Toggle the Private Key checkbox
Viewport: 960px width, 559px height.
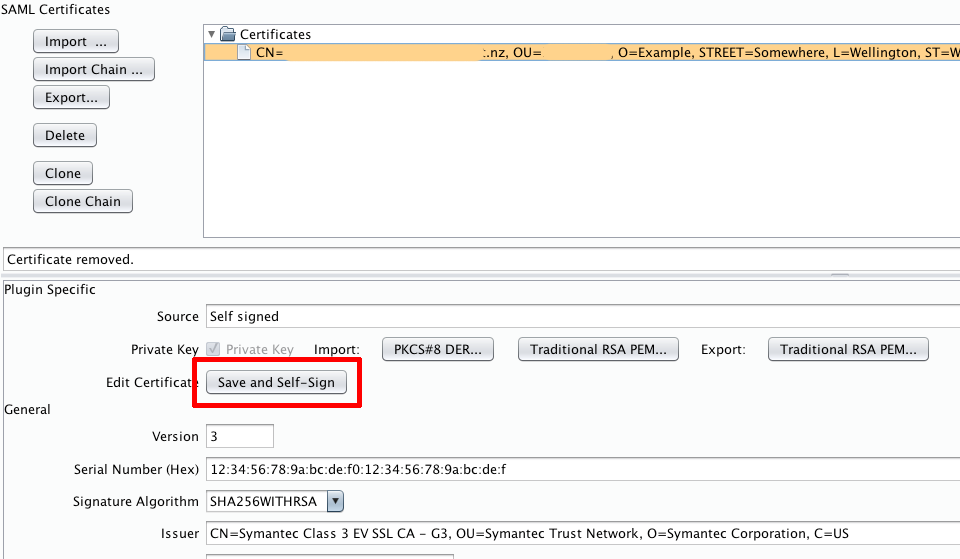213,349
